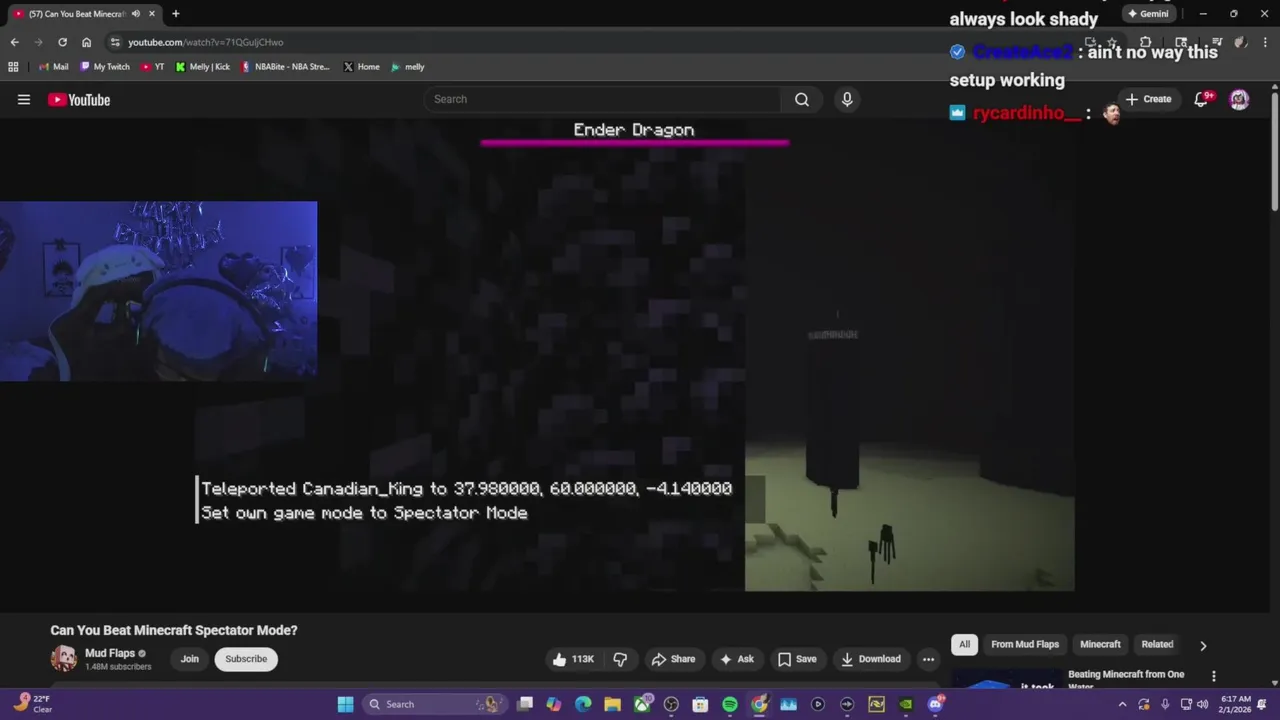Viewport: 1280px width, 720px height.
Task: Open the Chrome apps grid in bookmarks bar
Action: (x=13, y=67)
